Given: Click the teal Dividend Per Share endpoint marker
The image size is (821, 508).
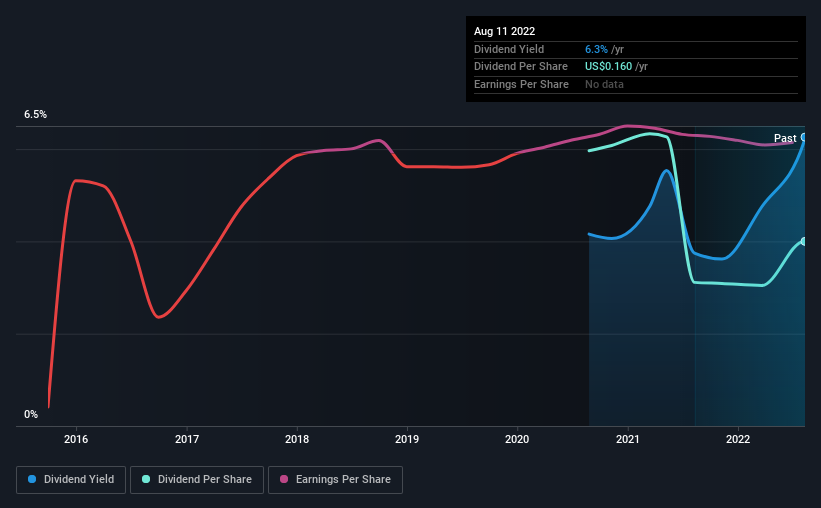Looking at the screenshot, I should click(803, 241).
